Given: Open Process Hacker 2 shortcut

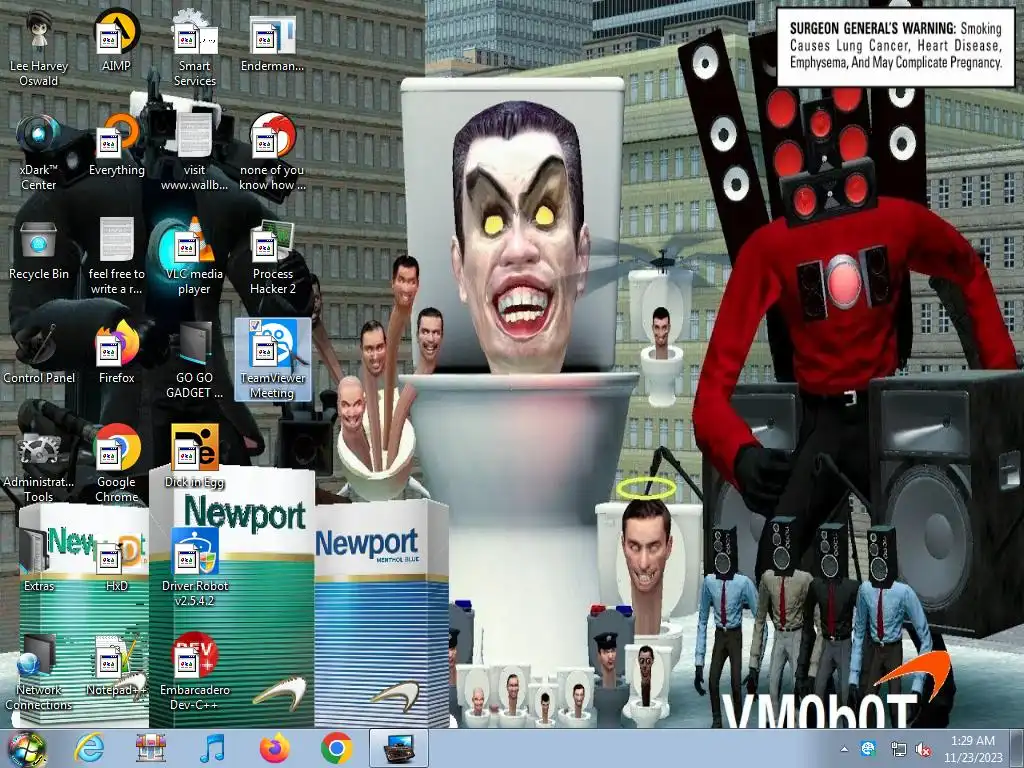Looking at the screenshot, I should click(x=272, y=257).
